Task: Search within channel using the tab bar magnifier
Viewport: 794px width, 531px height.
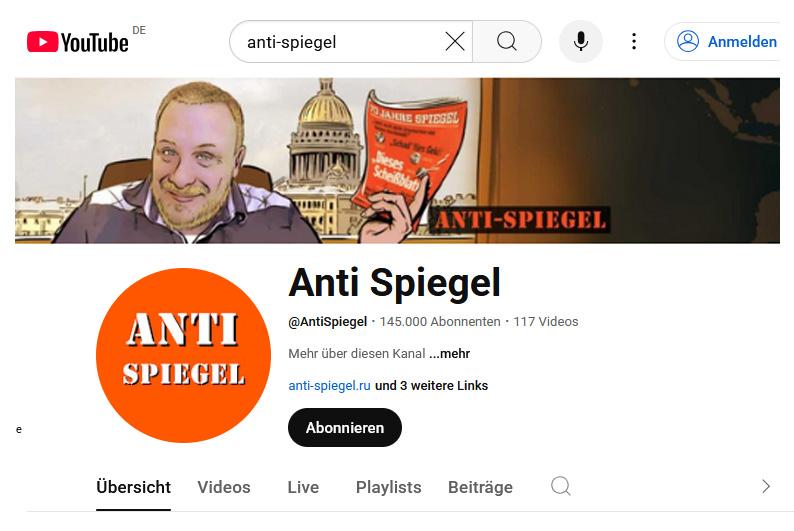Action: coord(561,486)
